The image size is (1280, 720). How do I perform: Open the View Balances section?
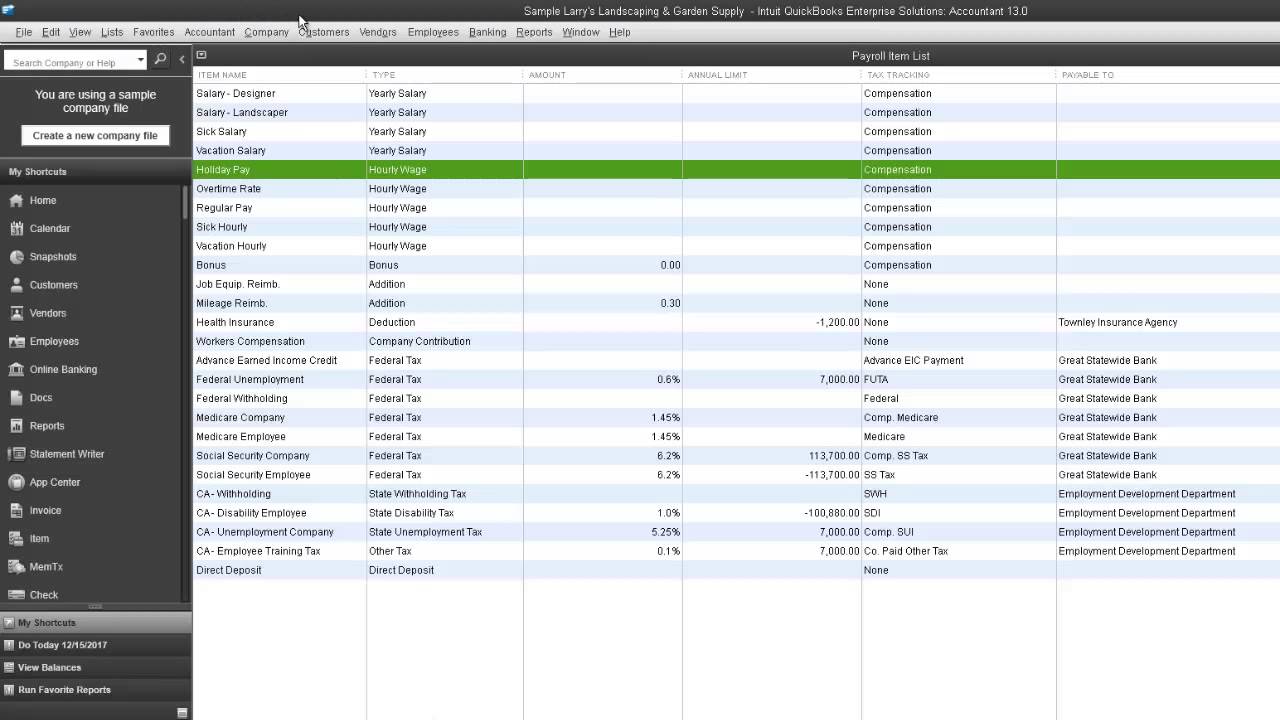[96, 667]
